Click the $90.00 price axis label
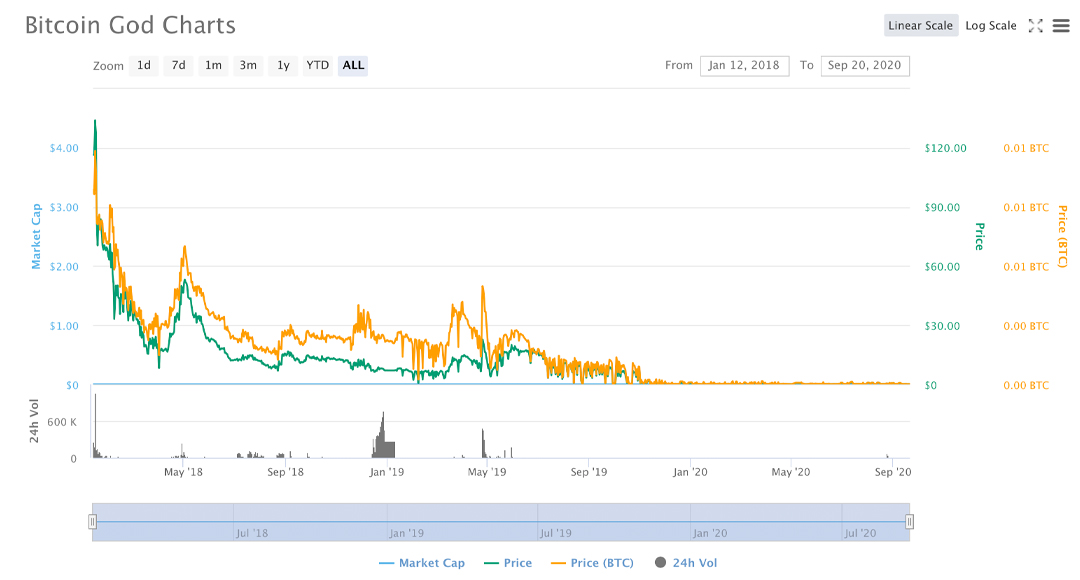This screenshot has width=1080, height=580. pos(942,207)
